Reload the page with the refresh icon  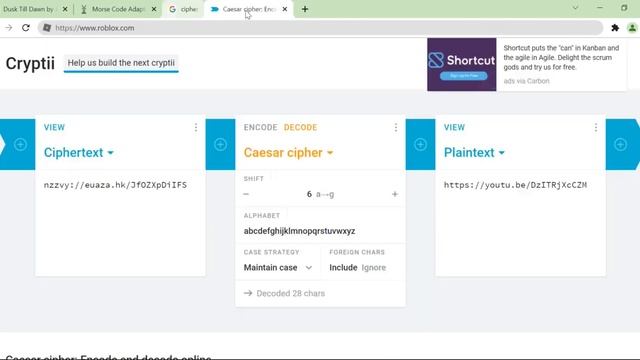[x=26, y=28]
